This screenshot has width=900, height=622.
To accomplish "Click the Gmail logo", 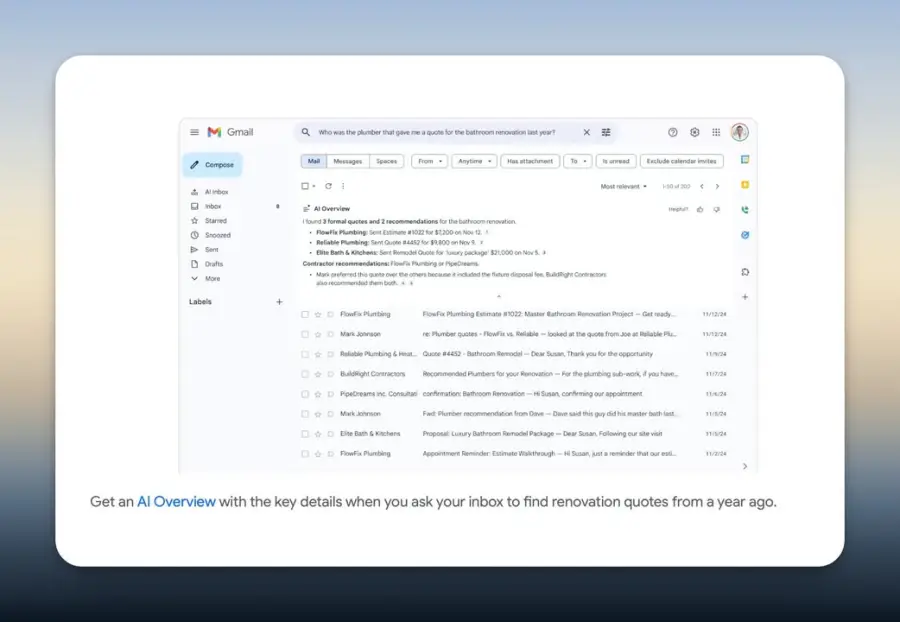I will pos(230,132).
